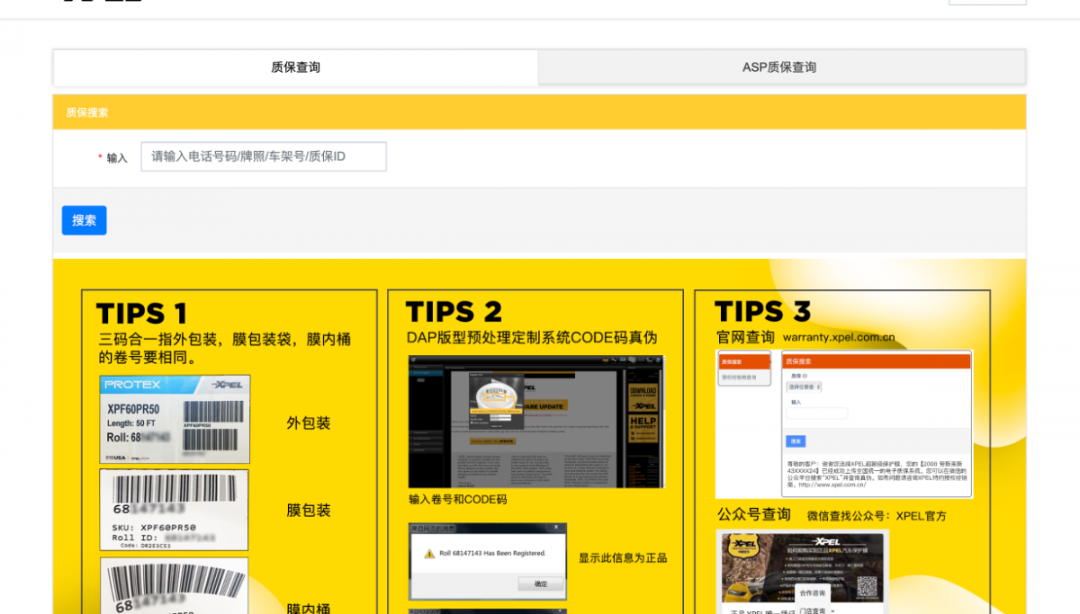Focus the phone/plate/VIN/warranty ID input field

coord(263,156)
